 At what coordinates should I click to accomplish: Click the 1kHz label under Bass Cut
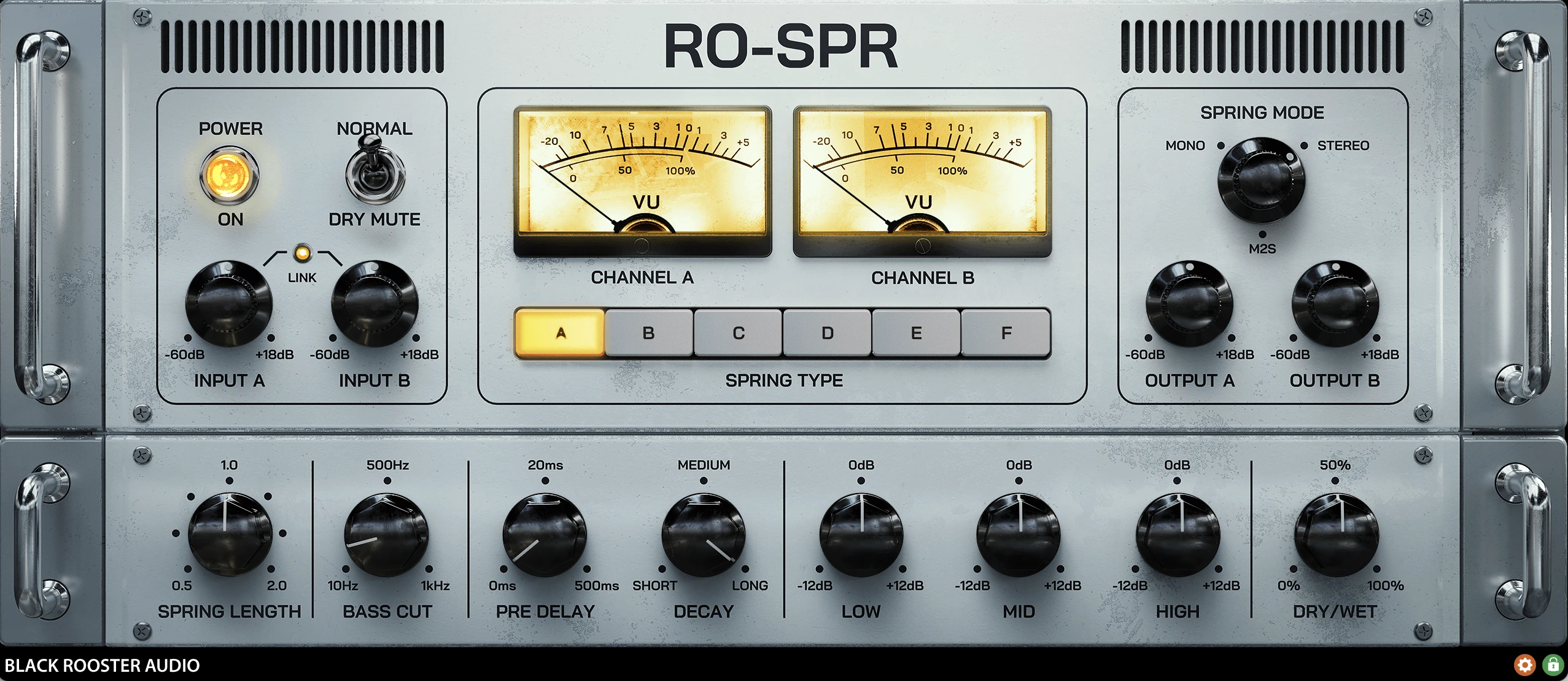tap(435, 585)
